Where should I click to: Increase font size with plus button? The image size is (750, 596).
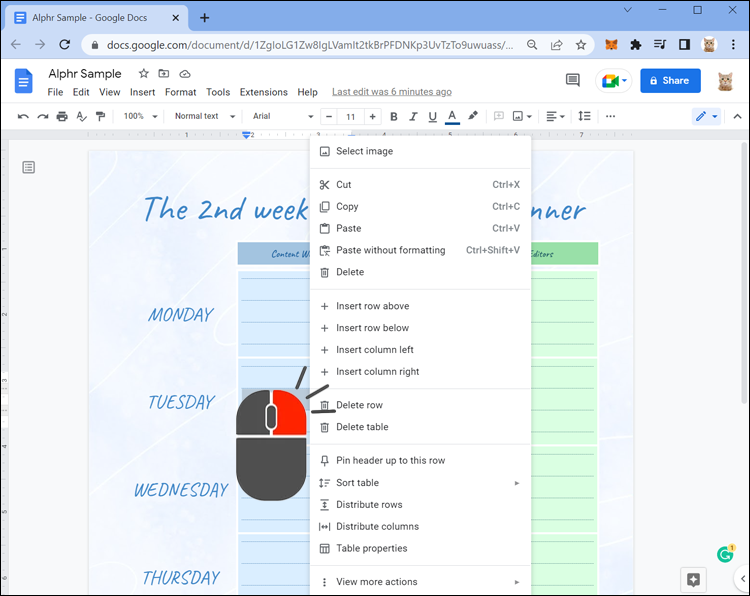[x=372, y=116]
